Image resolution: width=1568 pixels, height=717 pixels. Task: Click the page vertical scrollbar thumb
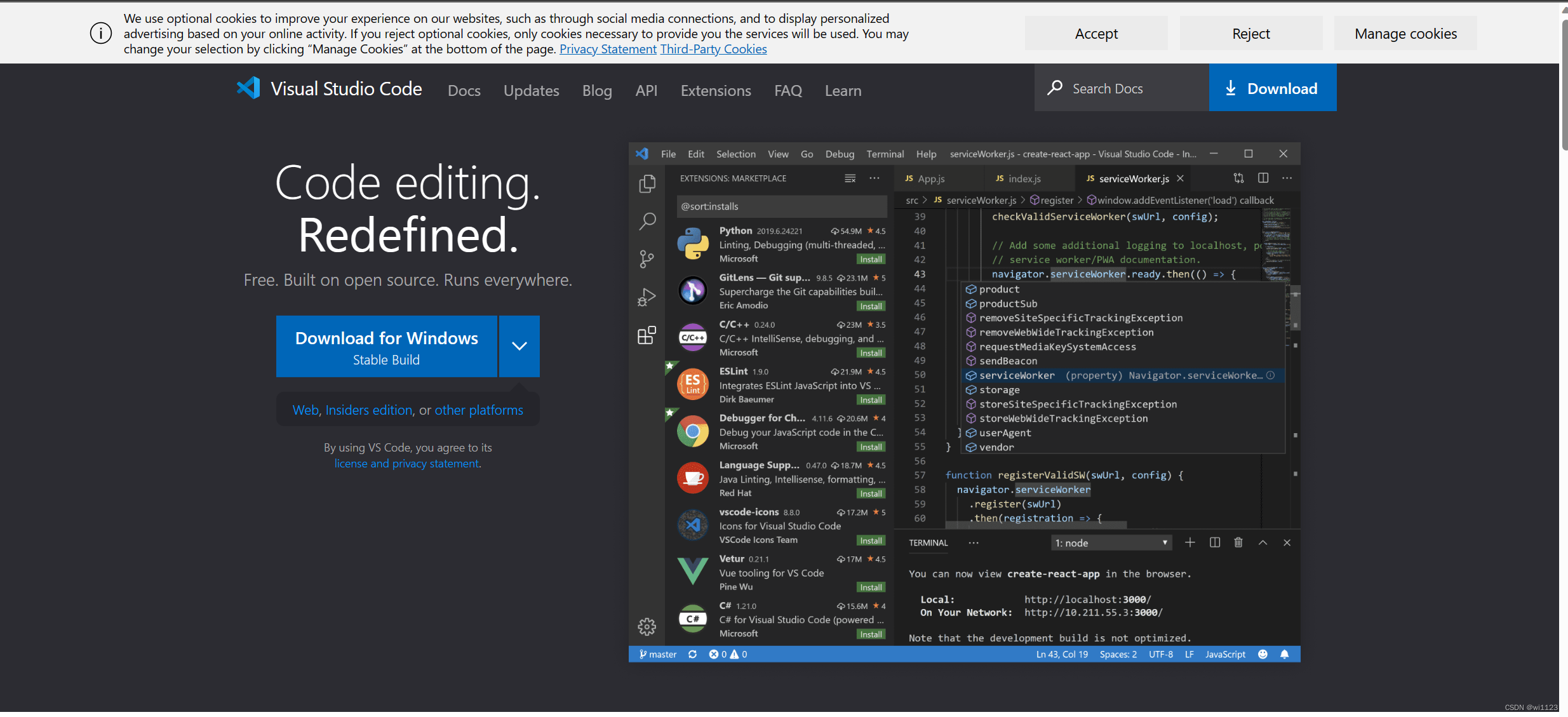pyautogui.click(x=1564, y=86)
